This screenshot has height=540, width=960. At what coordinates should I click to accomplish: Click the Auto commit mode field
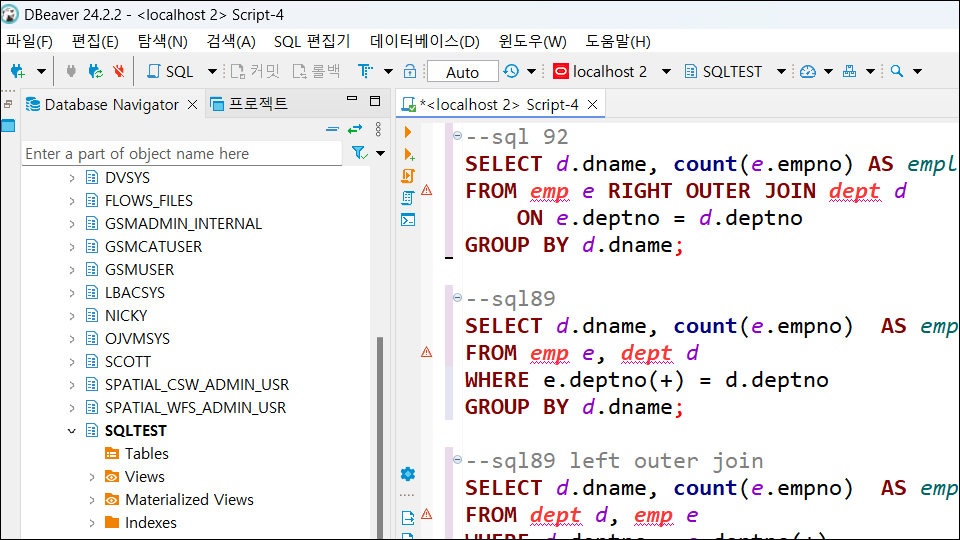[462, 72]
